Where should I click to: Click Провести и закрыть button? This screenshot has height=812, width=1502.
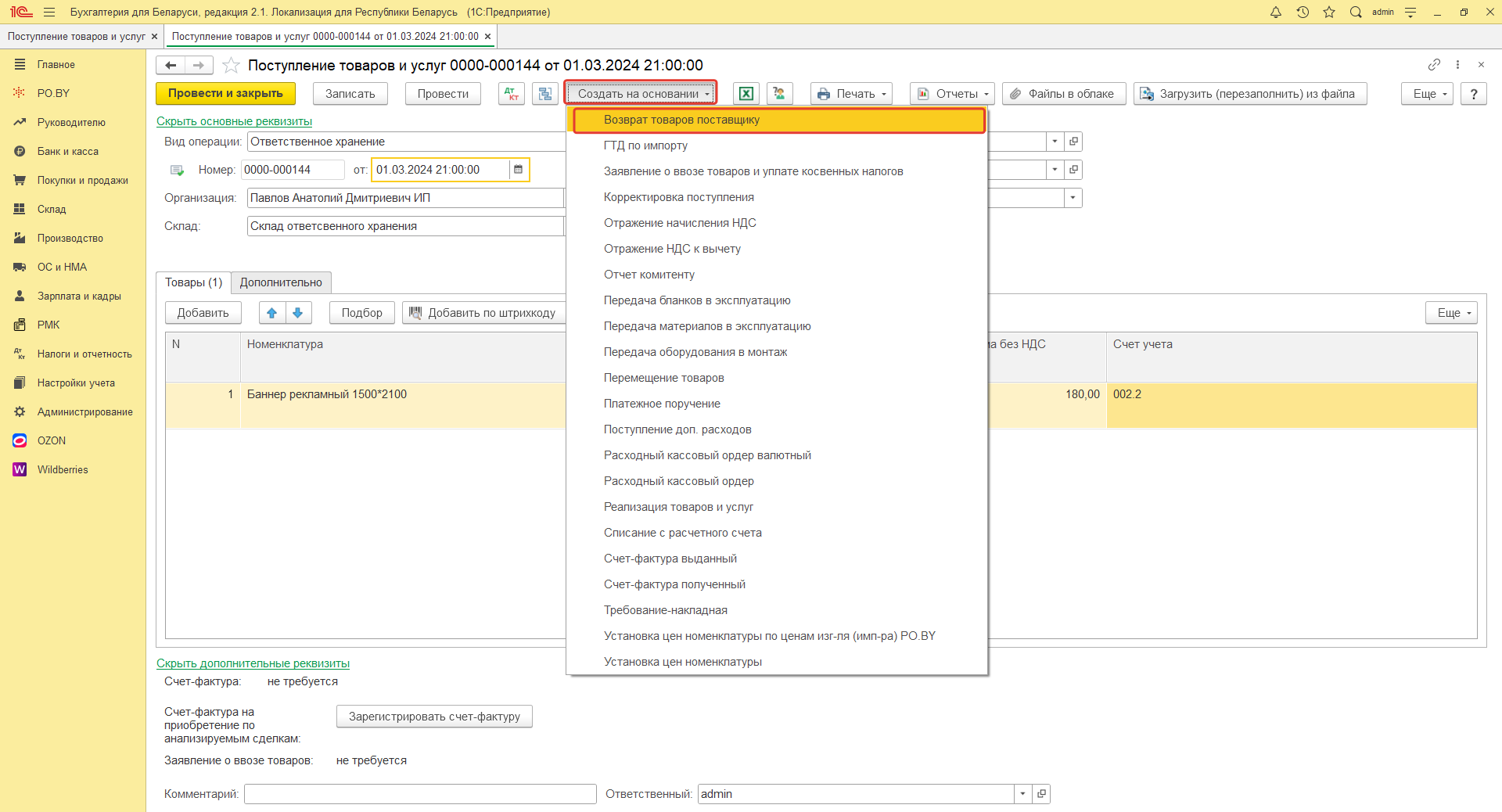[225, 94]
